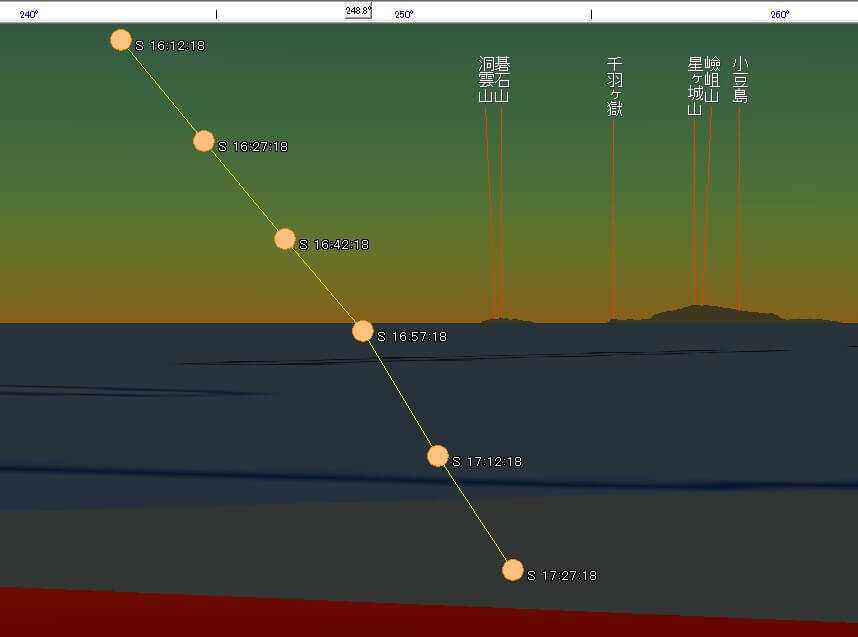The width and height of the screenshot is (858, 637).
Task: Click the sun marker at 17:27:18
Action: (x=512, y=570)
